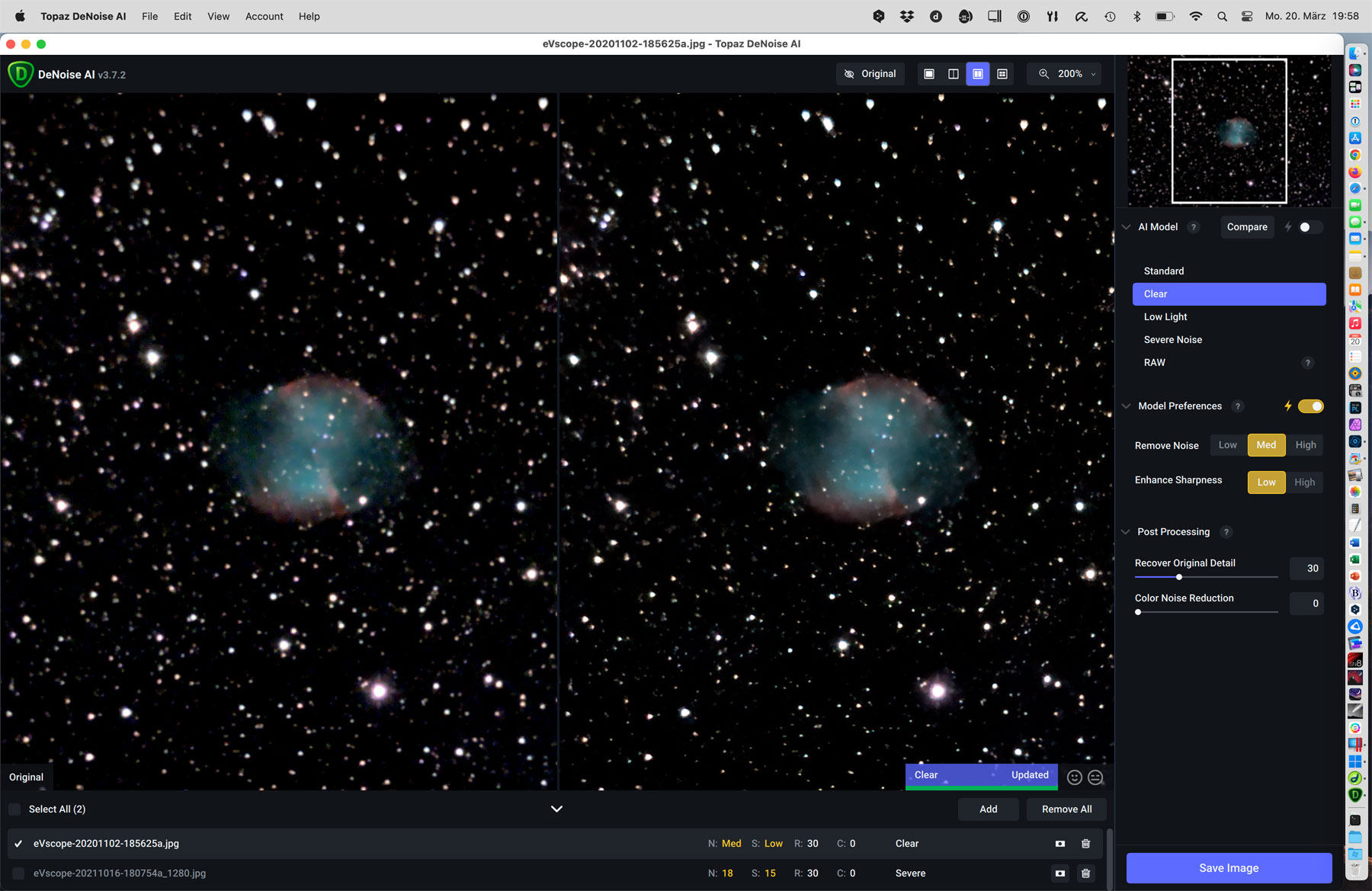Click the happy face feedback icon
This screenshot has width=1372, height=891.
[x=1075, y=777]
